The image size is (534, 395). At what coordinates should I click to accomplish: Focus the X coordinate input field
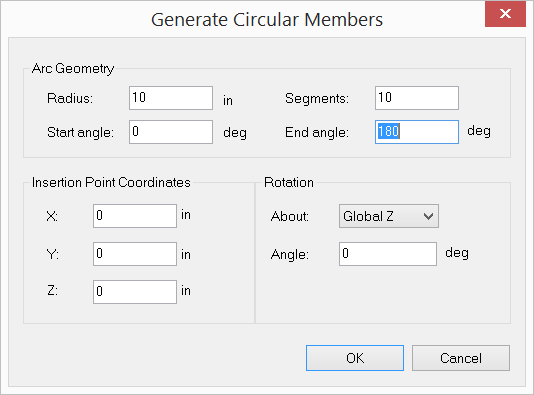click(135, 216)
